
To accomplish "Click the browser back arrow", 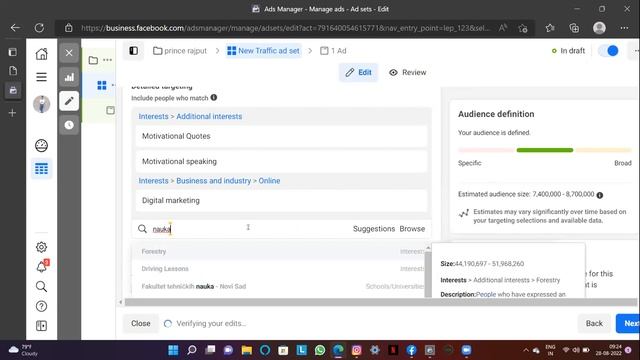I will click(16, 28).
